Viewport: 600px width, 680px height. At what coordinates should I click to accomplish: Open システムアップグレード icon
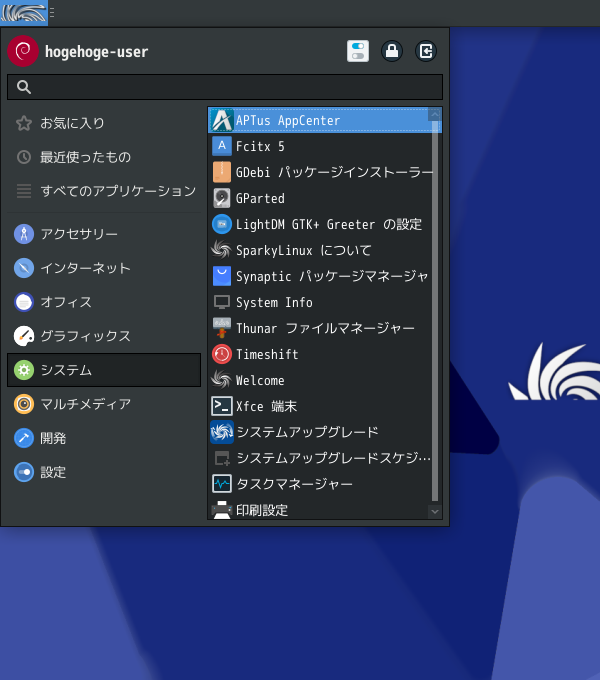tap(222, 432)
